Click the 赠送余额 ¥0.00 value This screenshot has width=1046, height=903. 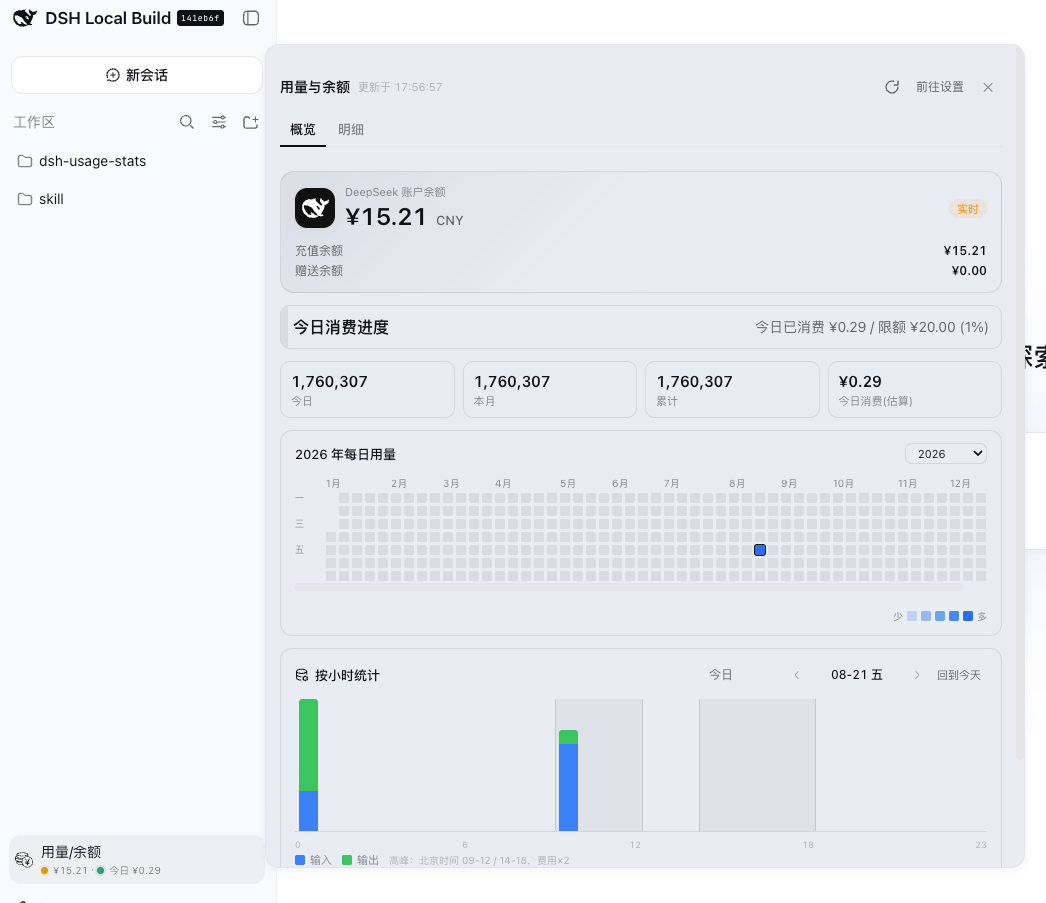click(969, 271)
